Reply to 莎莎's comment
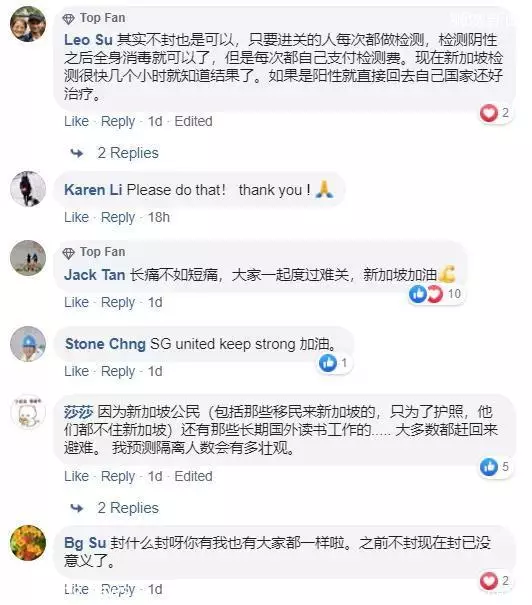The image size is (532, 605). tap(118, 477)
